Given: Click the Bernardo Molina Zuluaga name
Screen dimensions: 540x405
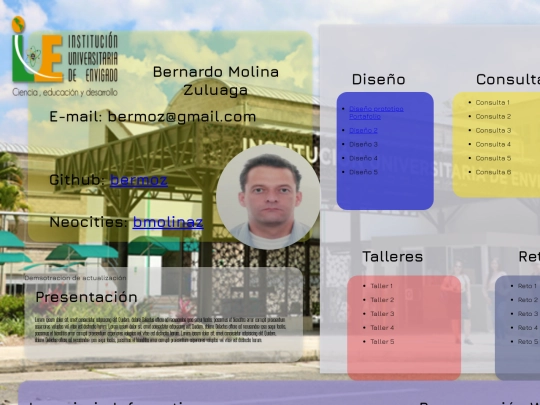Looking at the screenshot, I should click(216, 81).
